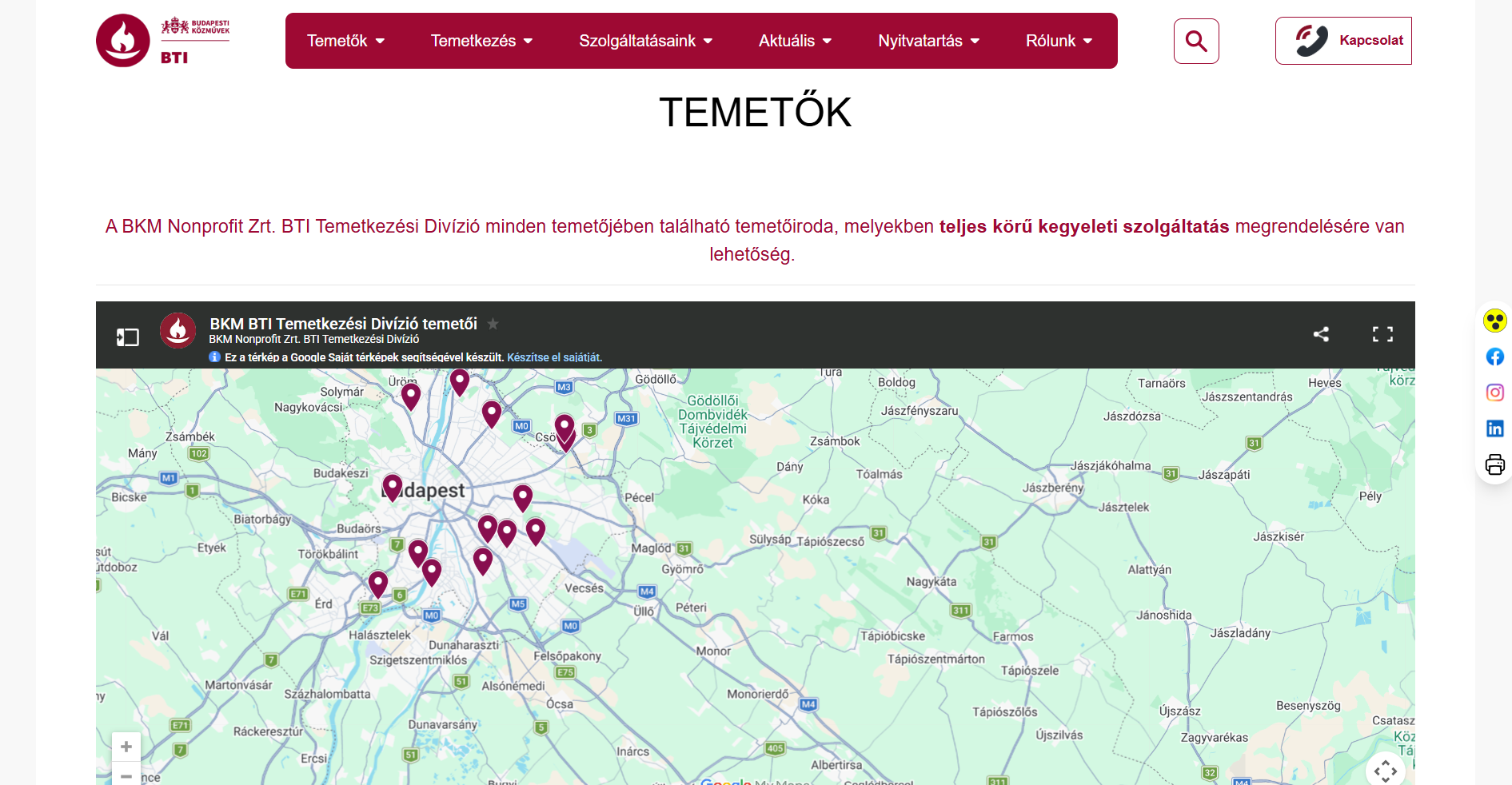1512x785 pixels.
Task: Click the Kapcsolat phone button
Action: (1343, 41)
